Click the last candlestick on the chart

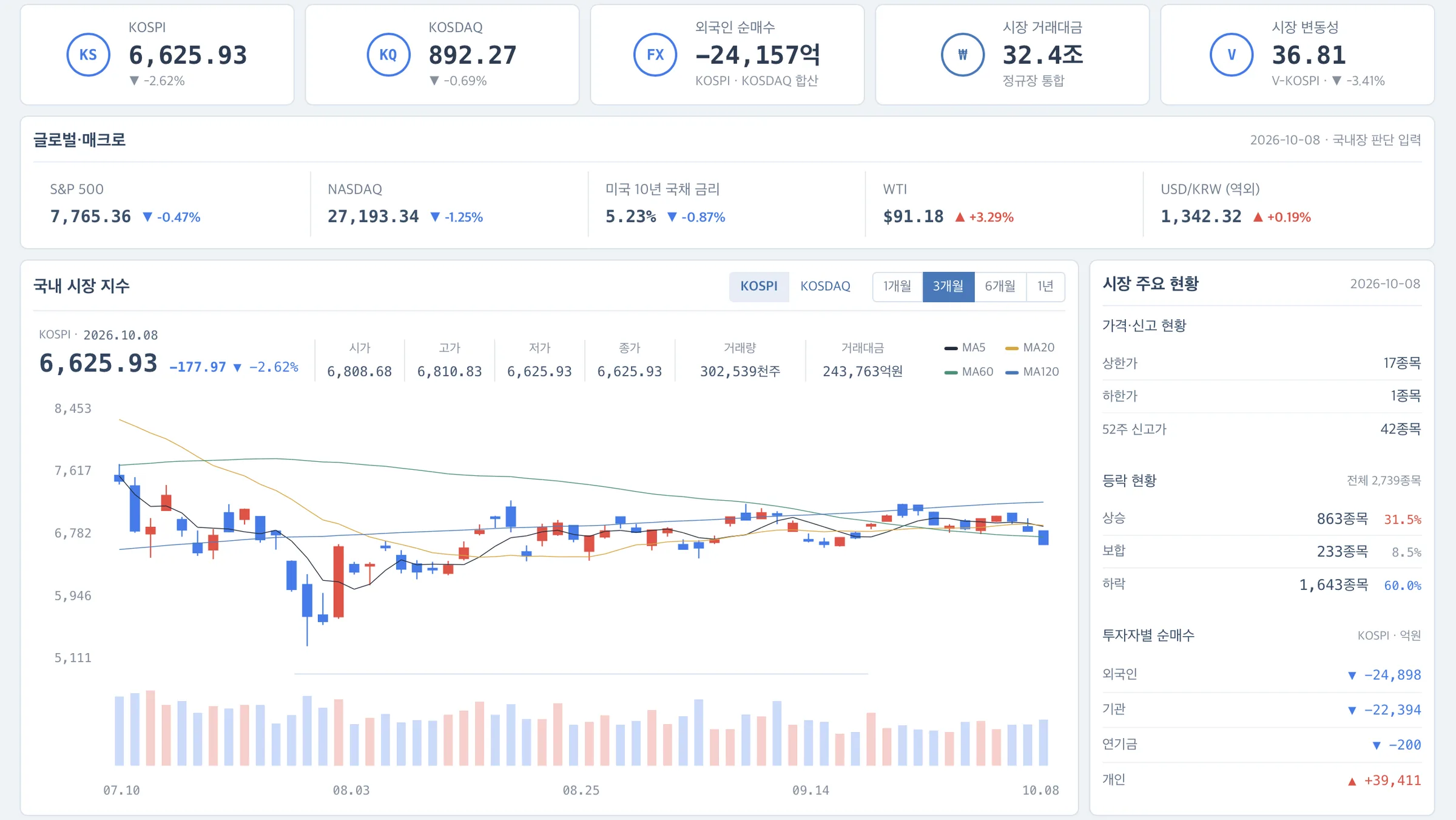(1043, 537)
